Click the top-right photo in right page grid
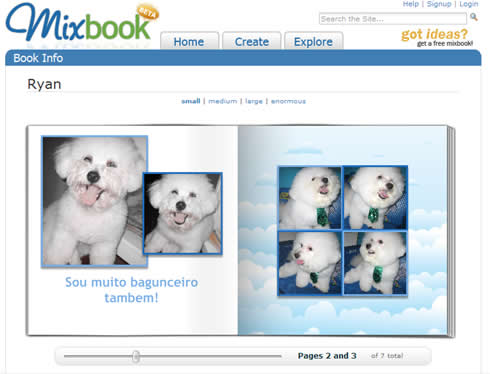This screenshot has width=490, height=374. pyautogui.click(x=375, y=198)
